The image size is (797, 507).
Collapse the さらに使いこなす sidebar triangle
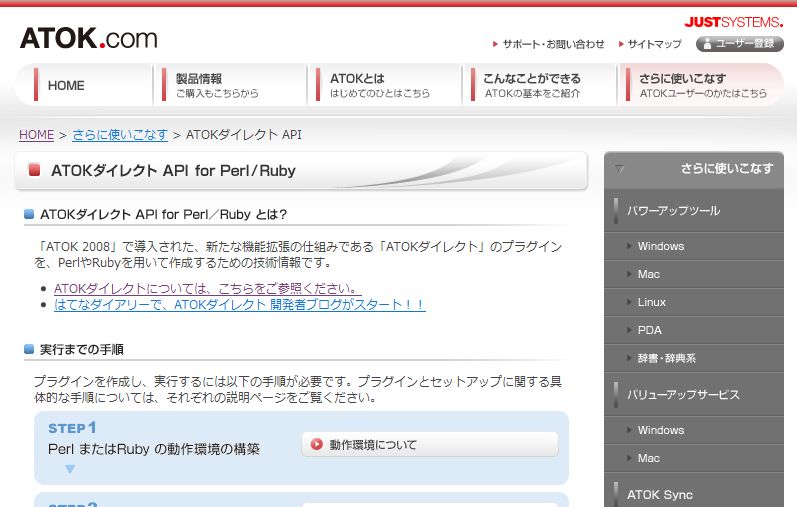pos(619,169)
